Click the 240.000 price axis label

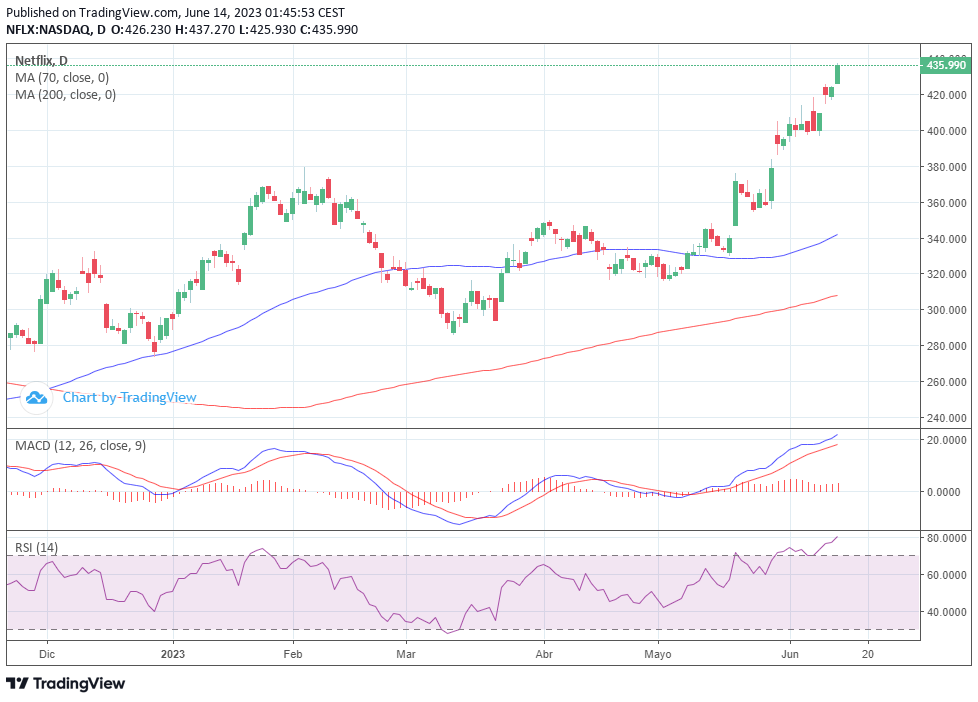946,418
